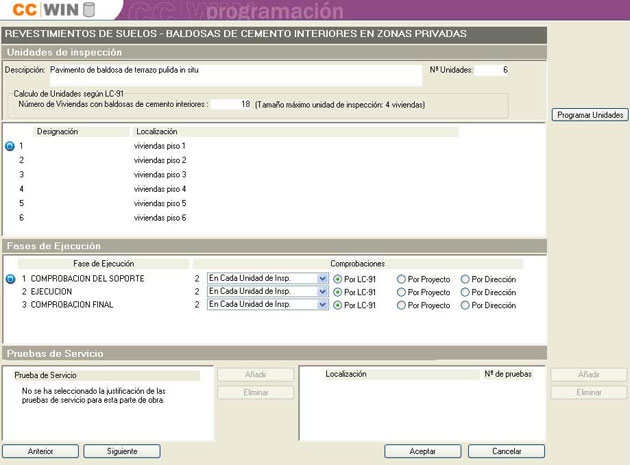Click the Aceptar button
Viewport: 630px width, 465px height.
tap(422, 451)
